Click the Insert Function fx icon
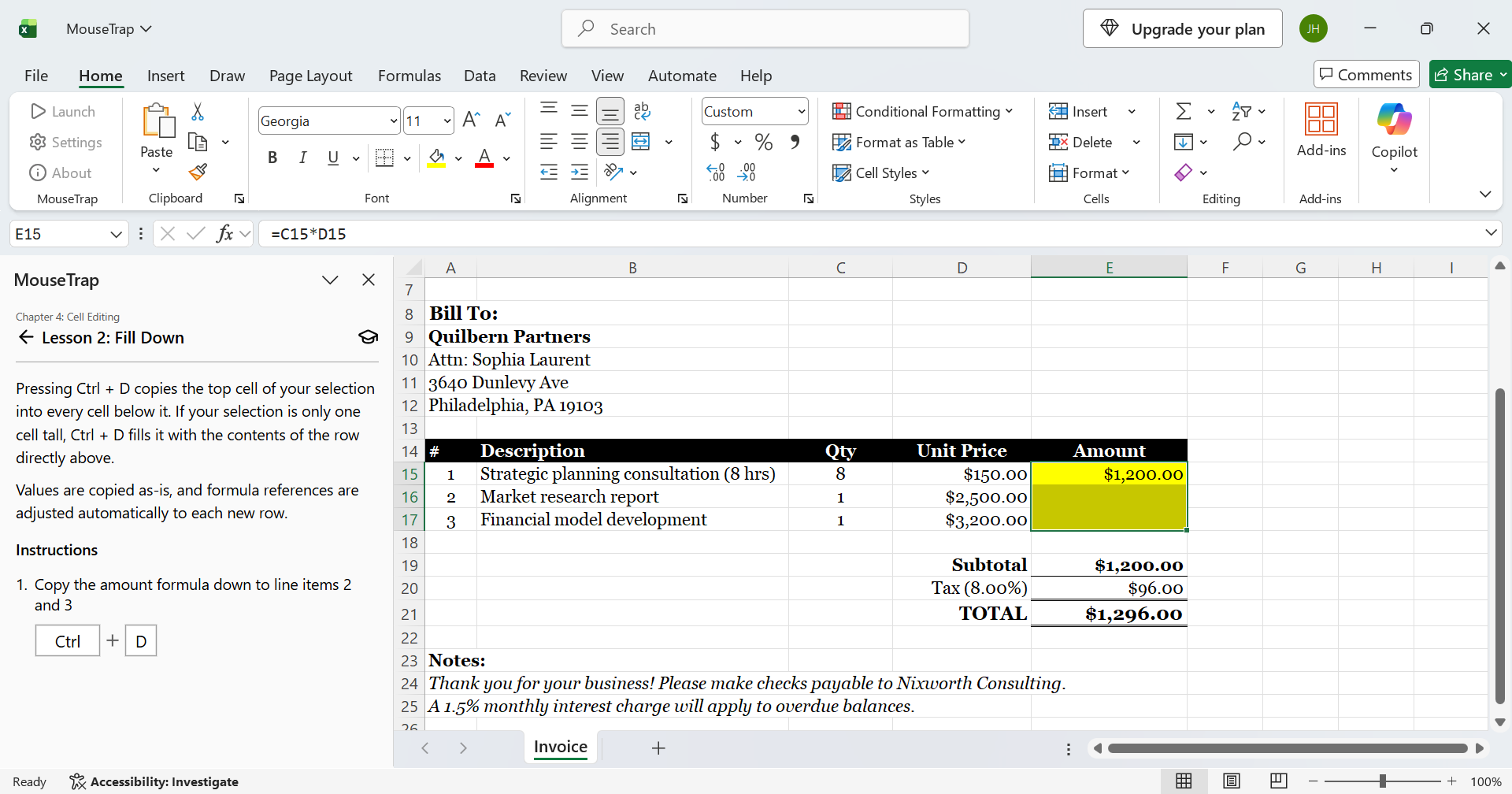The height and width of the screenshot is (794, 1512). (x=224, y=233)
